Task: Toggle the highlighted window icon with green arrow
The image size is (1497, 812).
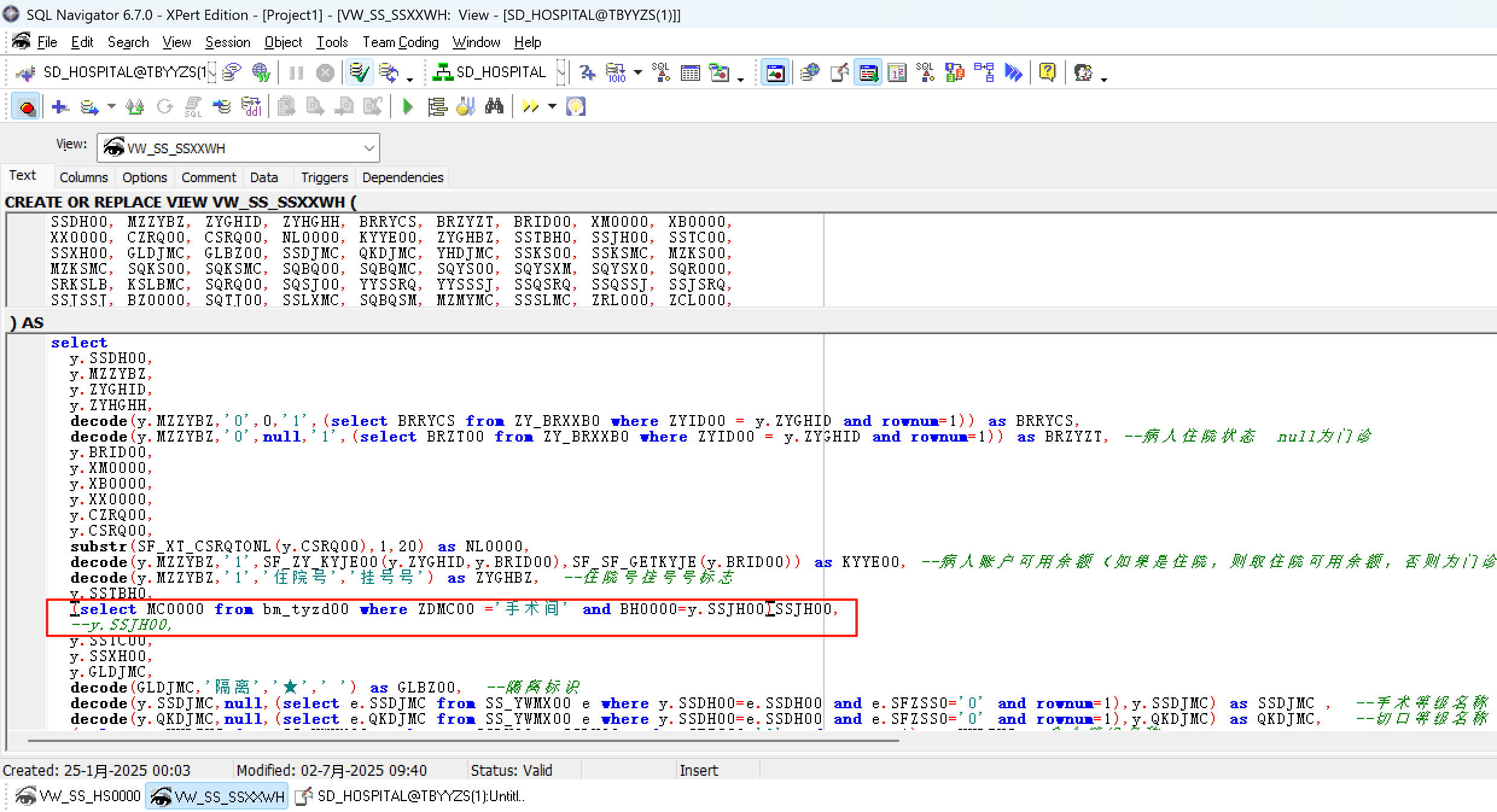Action: [868, 72]
